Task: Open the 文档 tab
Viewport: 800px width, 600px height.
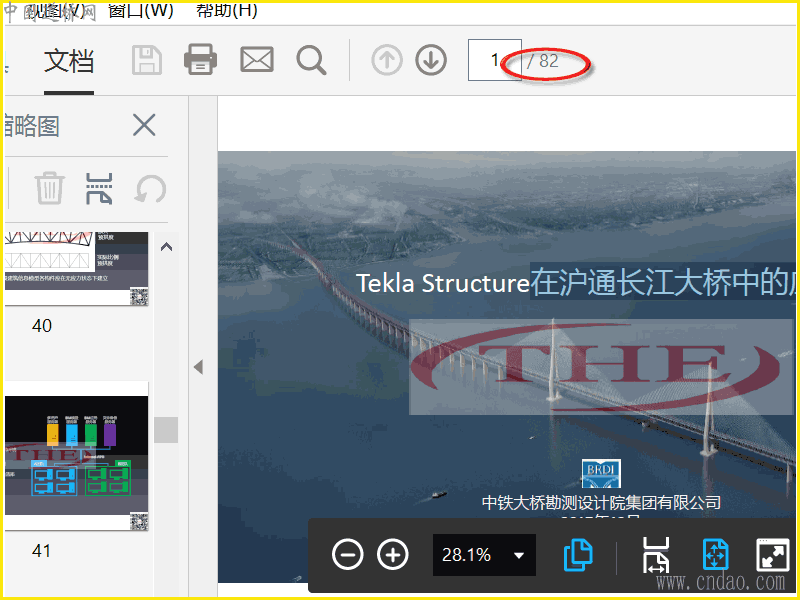Action: pos(69,61)
